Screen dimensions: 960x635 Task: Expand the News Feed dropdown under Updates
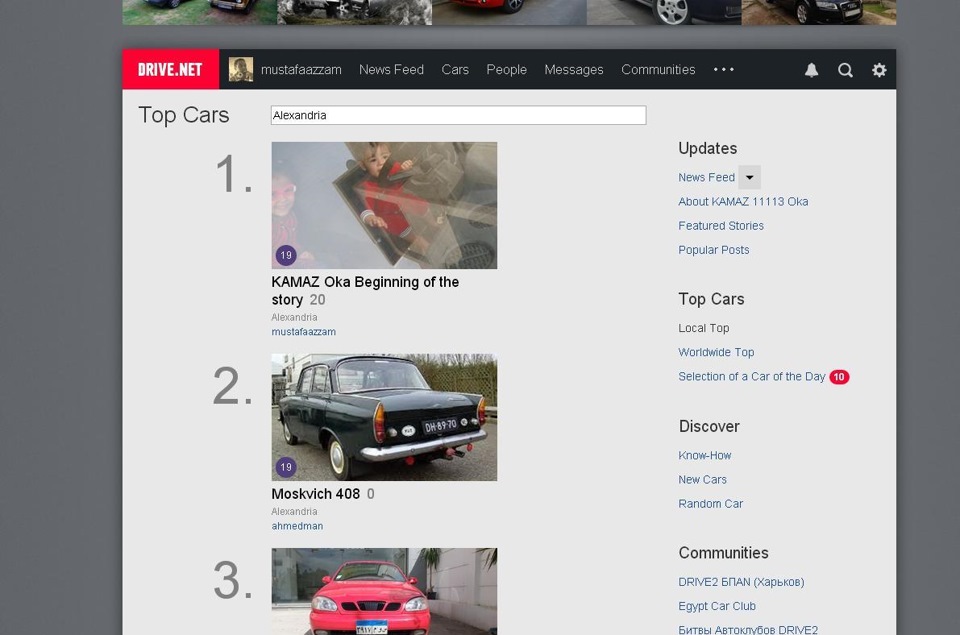(x=749, y=177)
